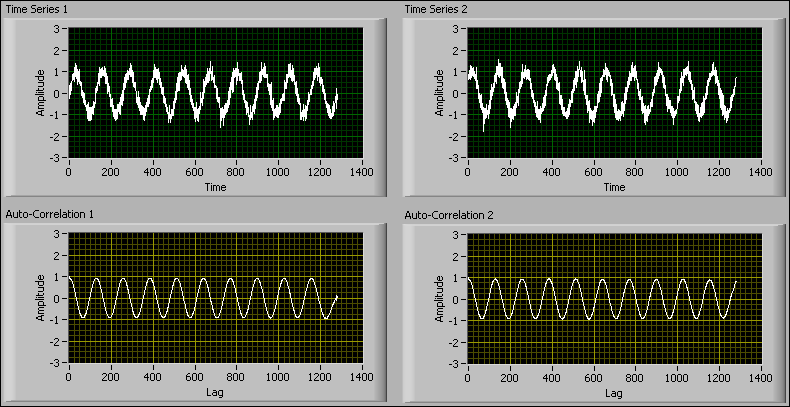
Task: Click the X-axis minimum 0 on Time Series 2
Action: [x=468, y=172]
